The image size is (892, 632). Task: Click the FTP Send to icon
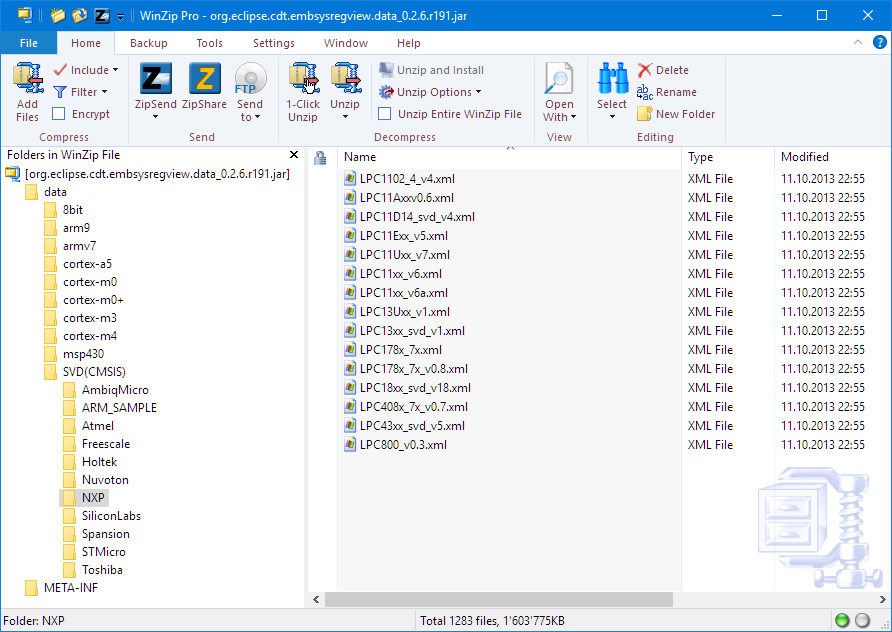pyautogui.click(x=250, y=80)
